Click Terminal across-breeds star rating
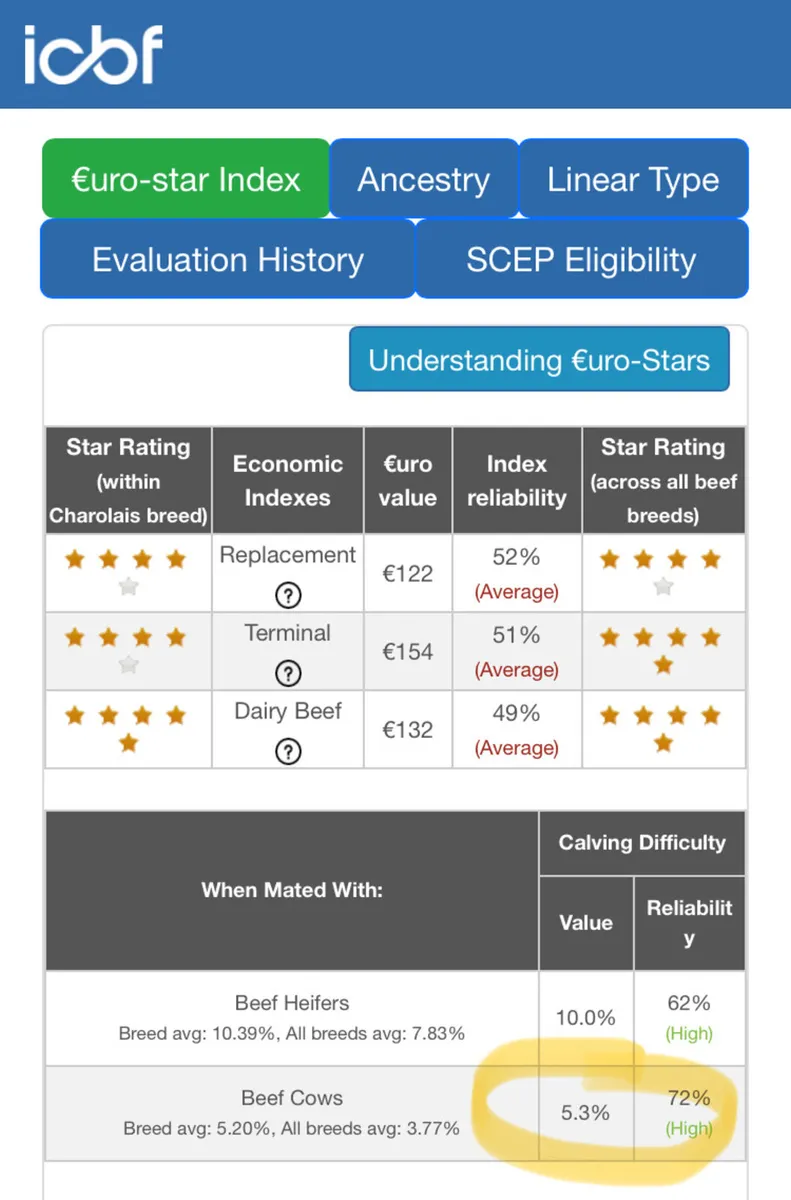The height and width of the screenshot is (1200, 791). (663, 650)
